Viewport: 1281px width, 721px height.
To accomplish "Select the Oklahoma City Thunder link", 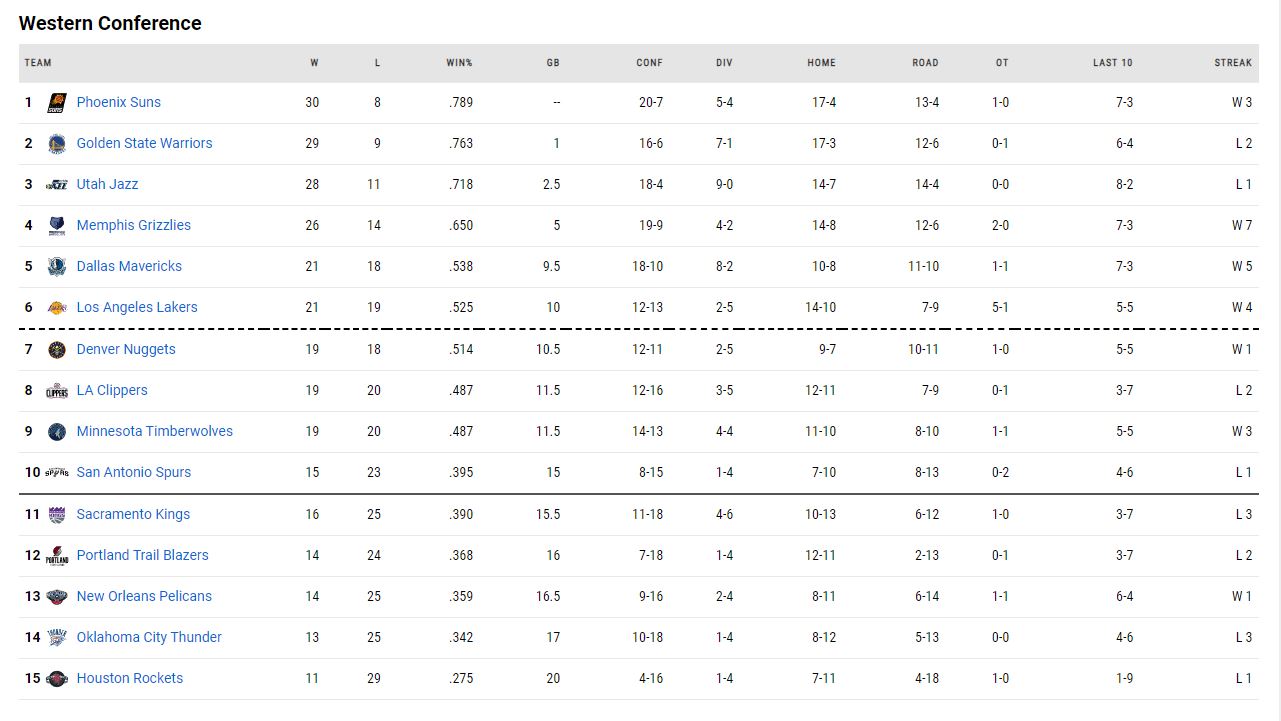I will point(149,637).
